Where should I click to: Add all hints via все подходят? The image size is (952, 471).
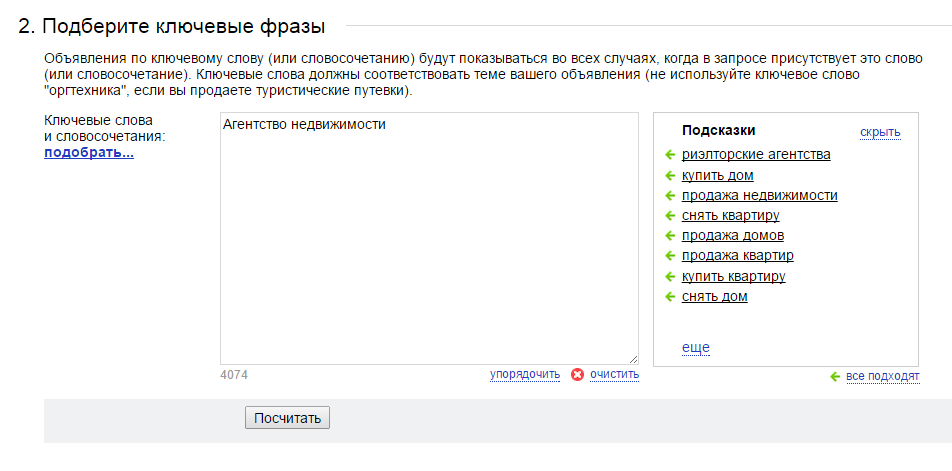coord(883,377)
